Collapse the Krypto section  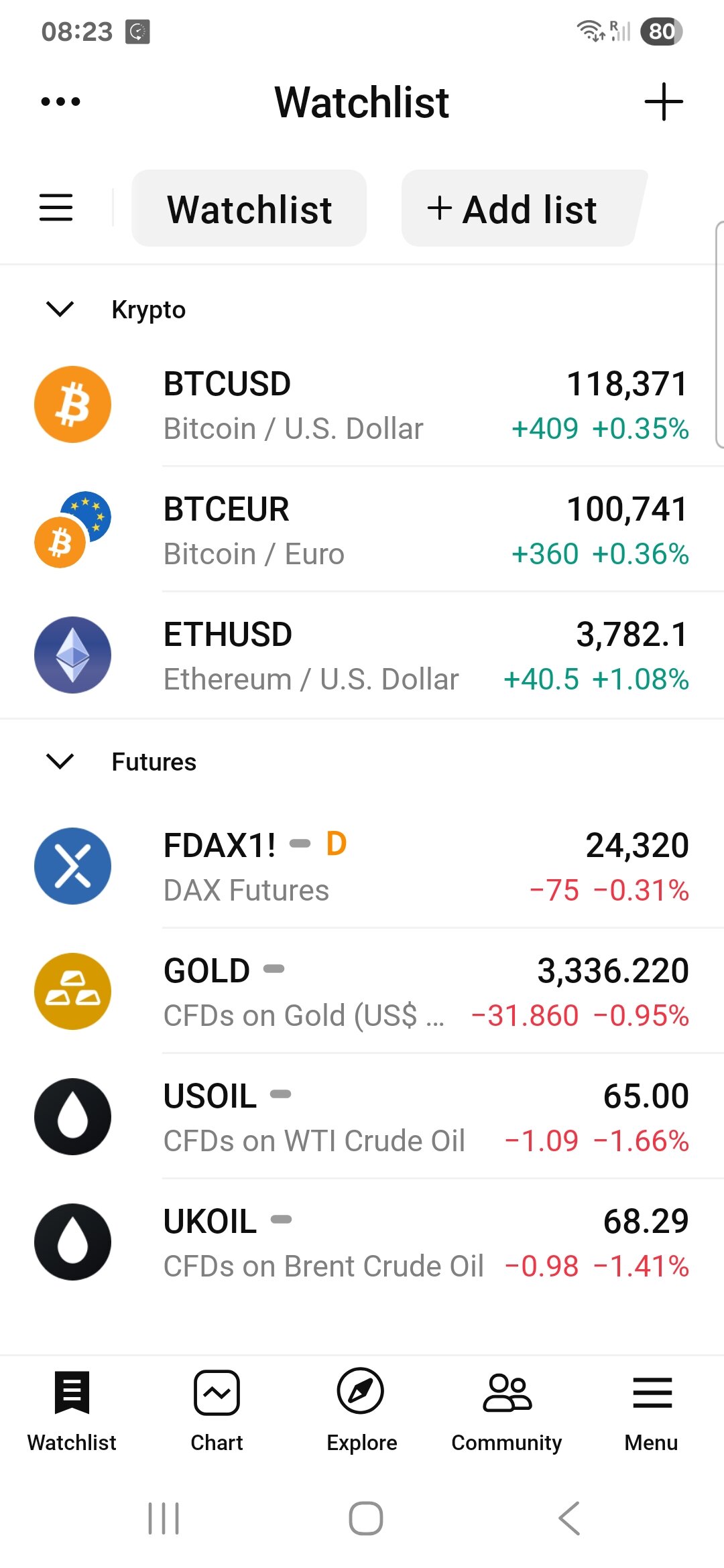(60, 309)
